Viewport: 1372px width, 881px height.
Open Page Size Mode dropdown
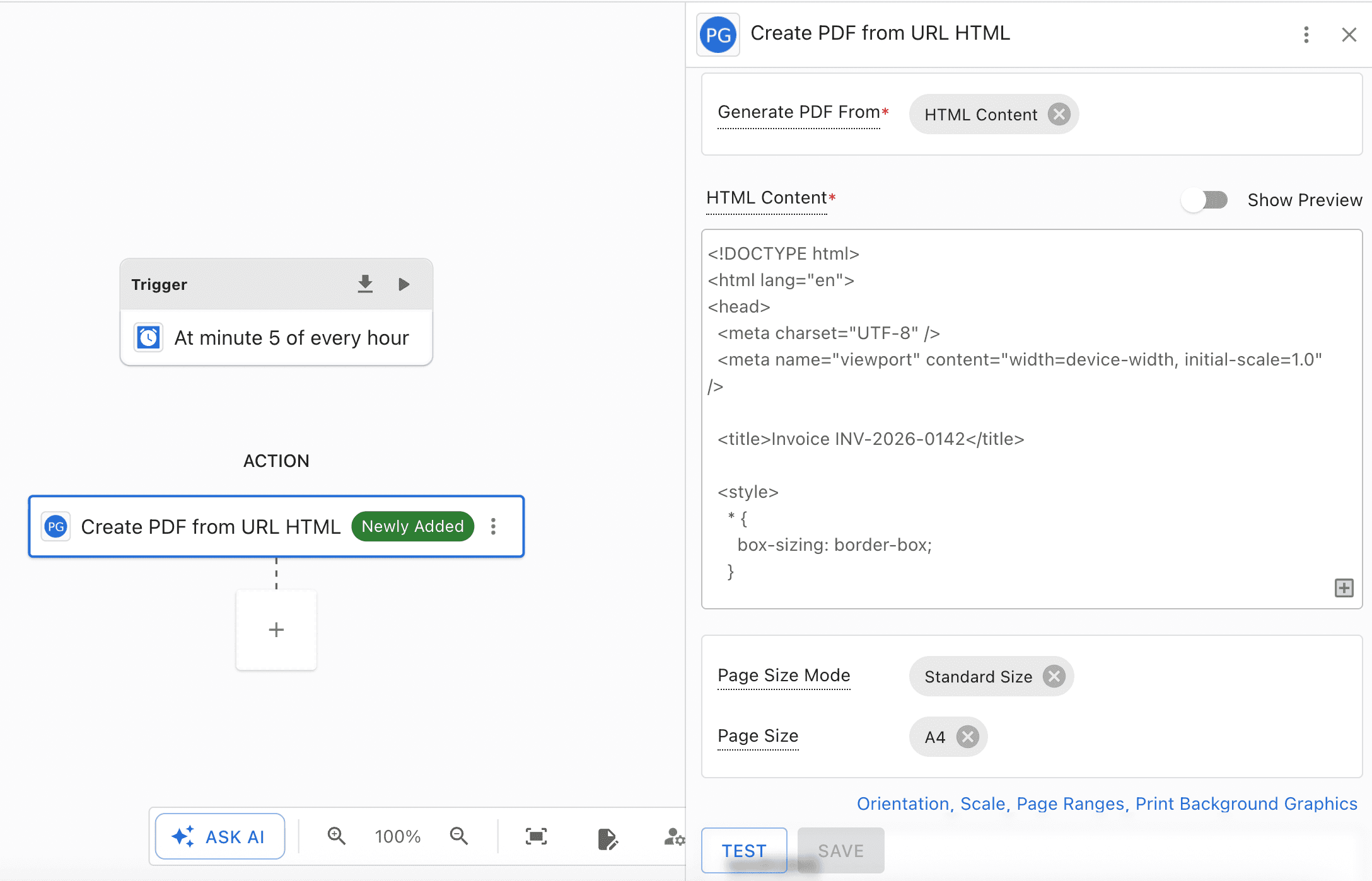(991, 676)
